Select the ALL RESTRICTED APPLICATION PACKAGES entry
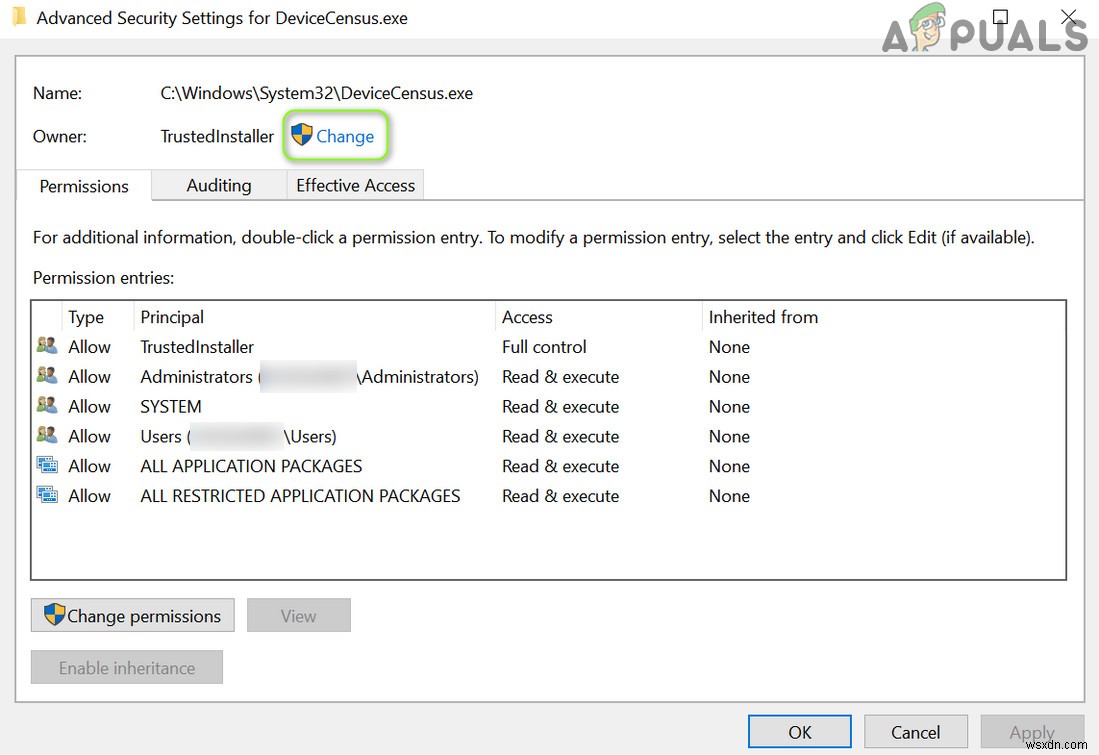1099x755 pixels. 549,496
